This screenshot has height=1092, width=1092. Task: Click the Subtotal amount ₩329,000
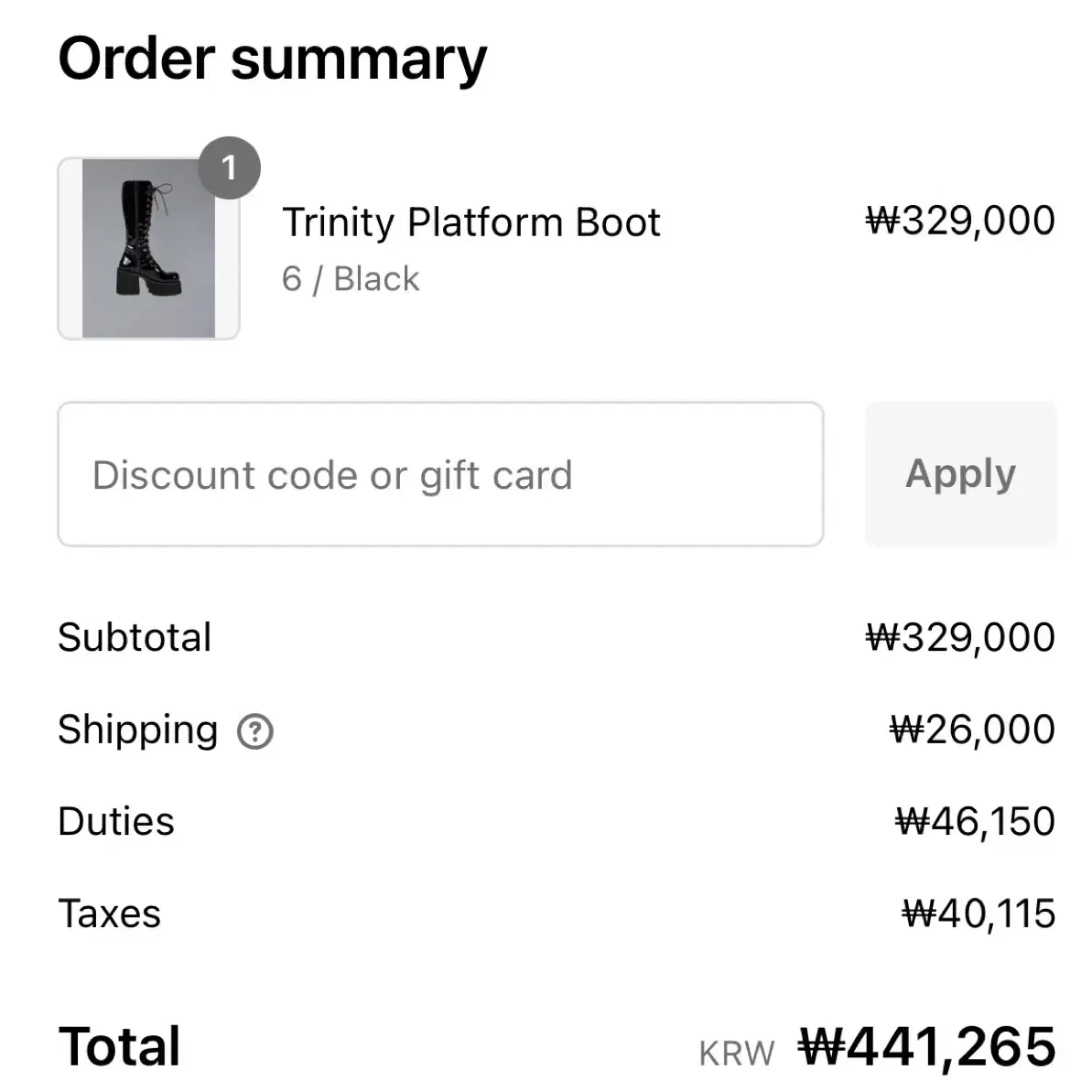[960, 638]
